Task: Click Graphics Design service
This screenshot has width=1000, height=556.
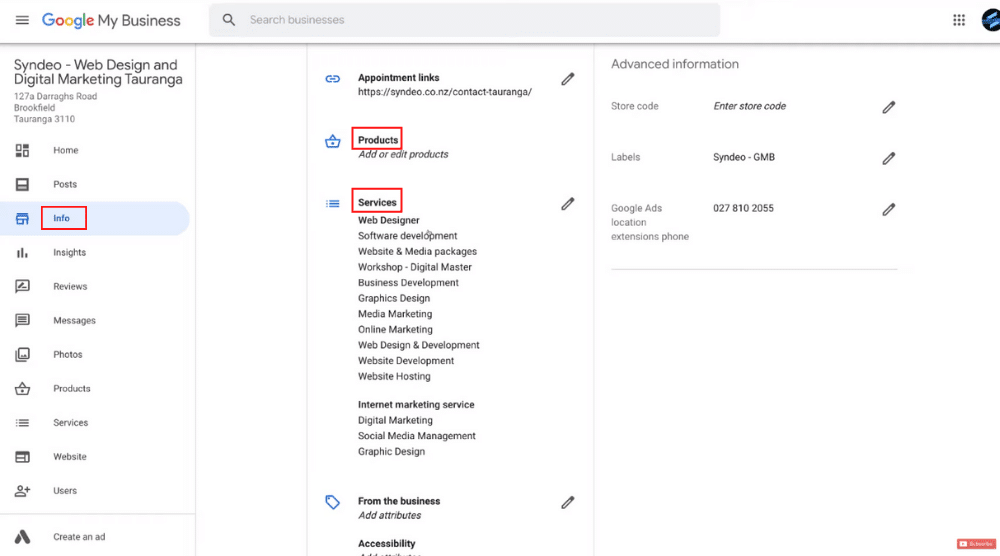Action: pos(393,298)
